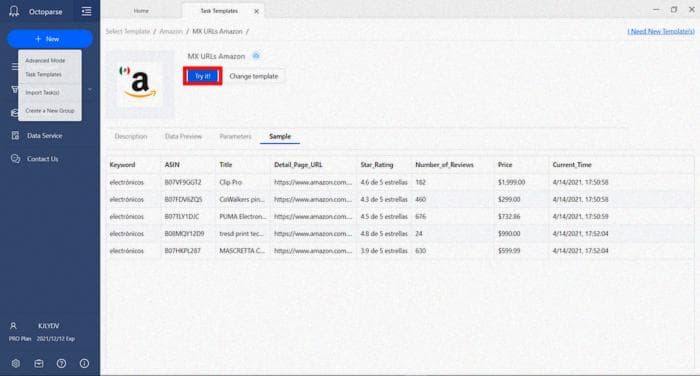Click the PRO Plan expiry text

pyautogui.click(x=42, y=338)
